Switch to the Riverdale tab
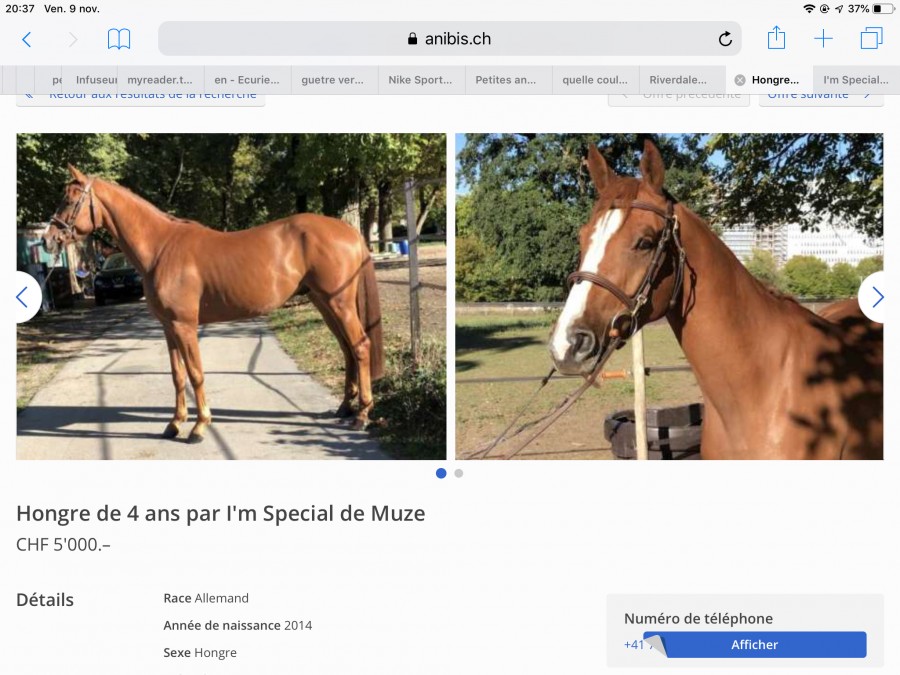Viewport: 900px width, 675px height. (x=678, y=80)
